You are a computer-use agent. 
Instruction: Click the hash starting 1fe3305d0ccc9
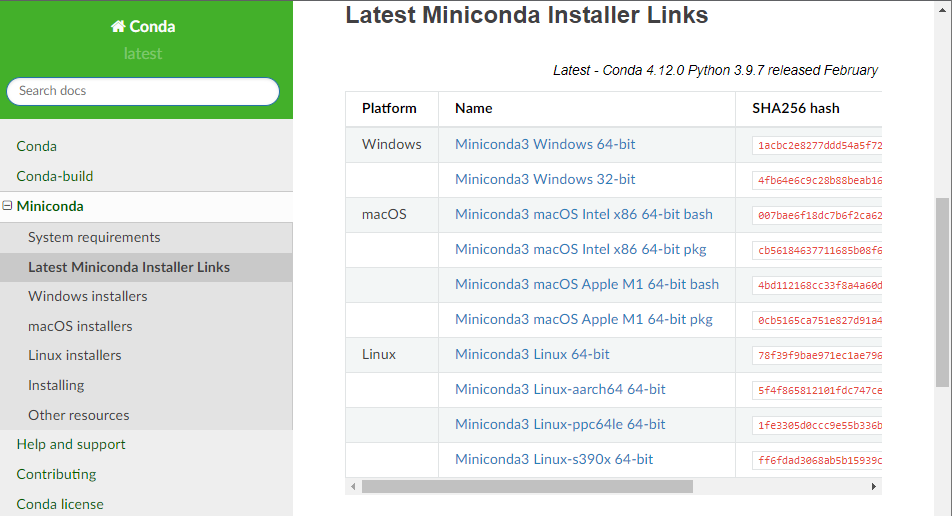818,426
